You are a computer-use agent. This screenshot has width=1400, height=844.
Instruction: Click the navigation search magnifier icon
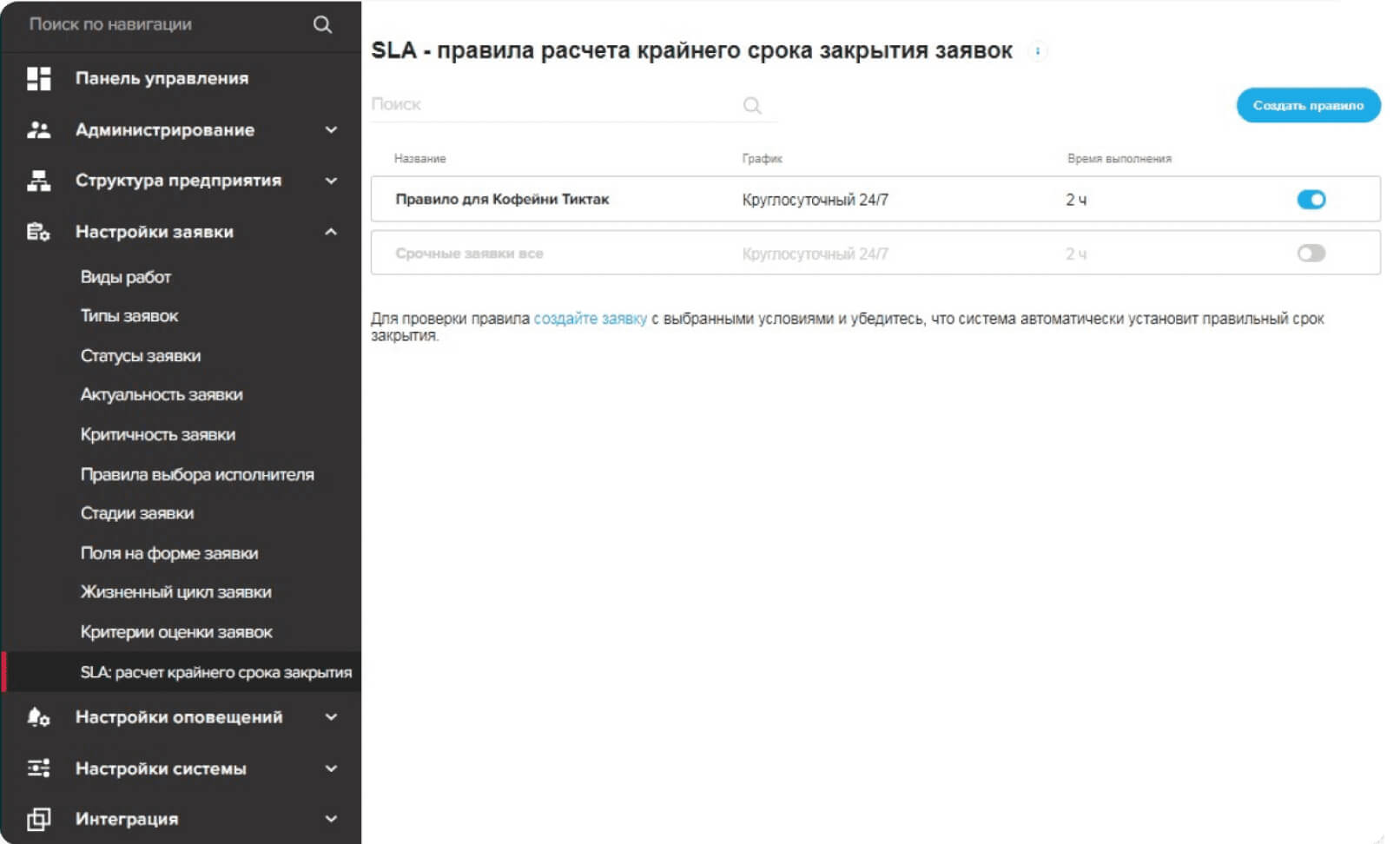[x=322, y=24]
